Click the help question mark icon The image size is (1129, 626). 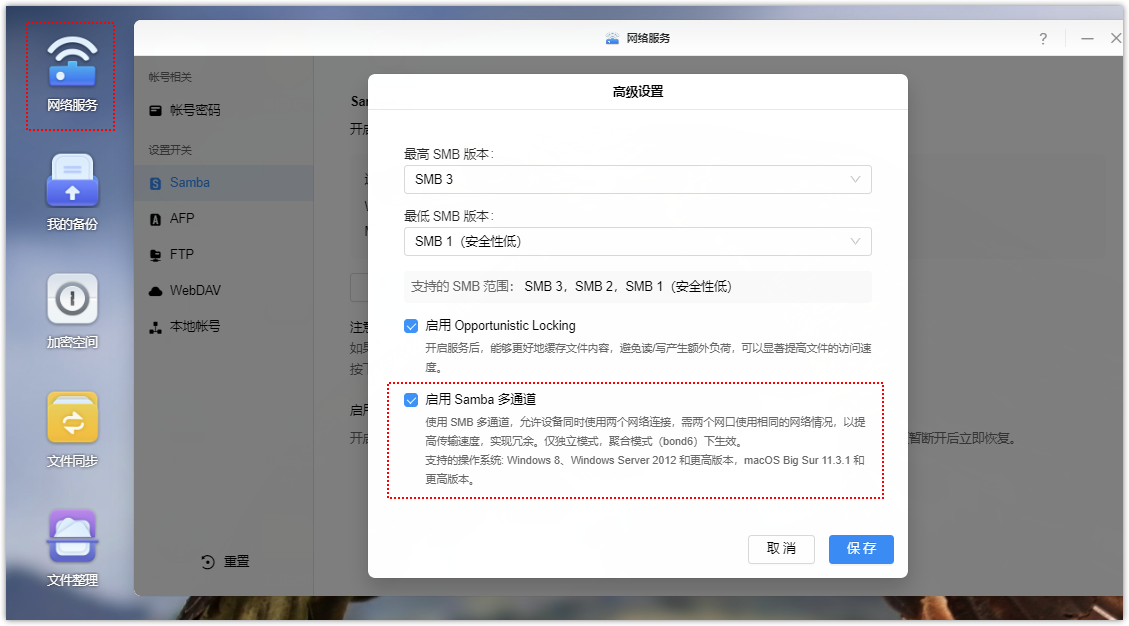pyautogui.click(x=1043, y=39)
